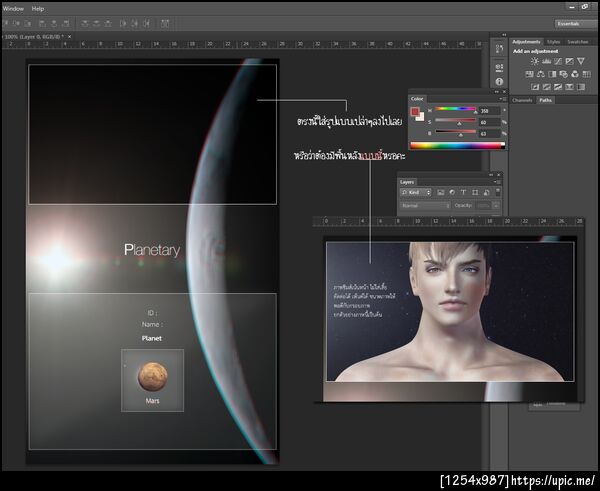Click Distribute right edges button
Screen dimensions: 600x491
[146, 24]
